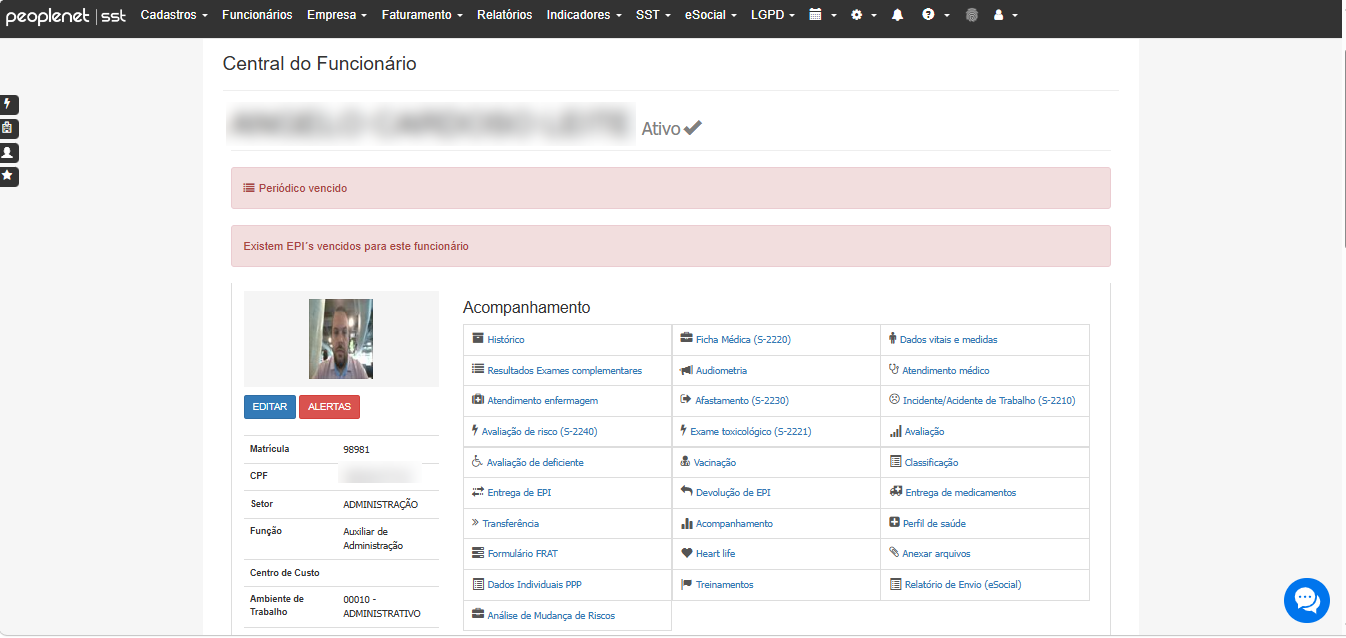Viewport: 1346px width, 638px height.
Task: Open the notifications bell in the navbar
Action: pyautogui.click(x=897, y=15)
